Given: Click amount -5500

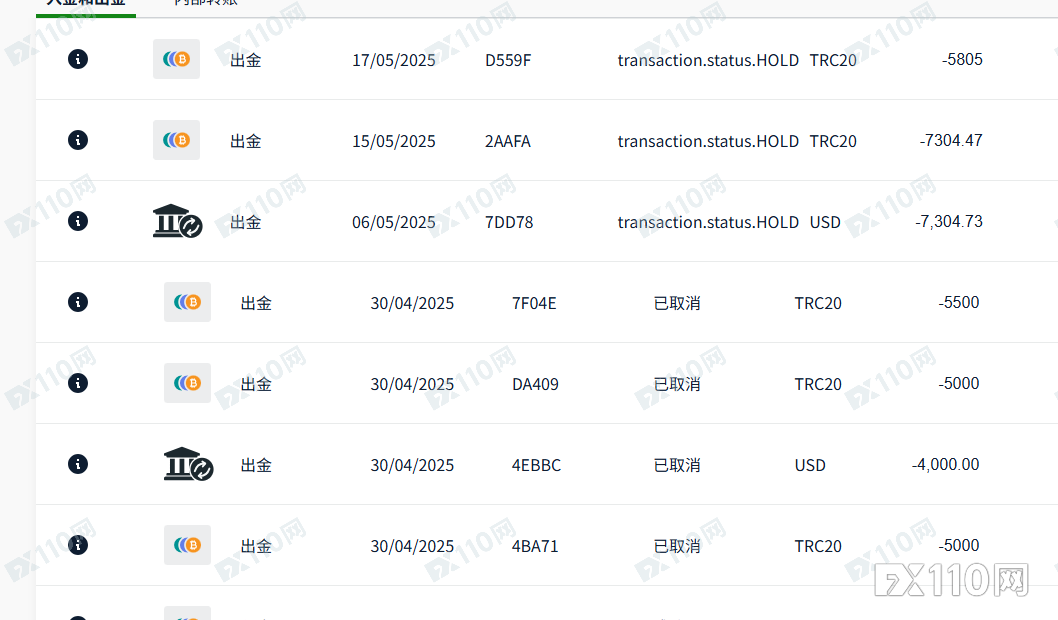Looking at the screenshot, I should coord(959,302).
